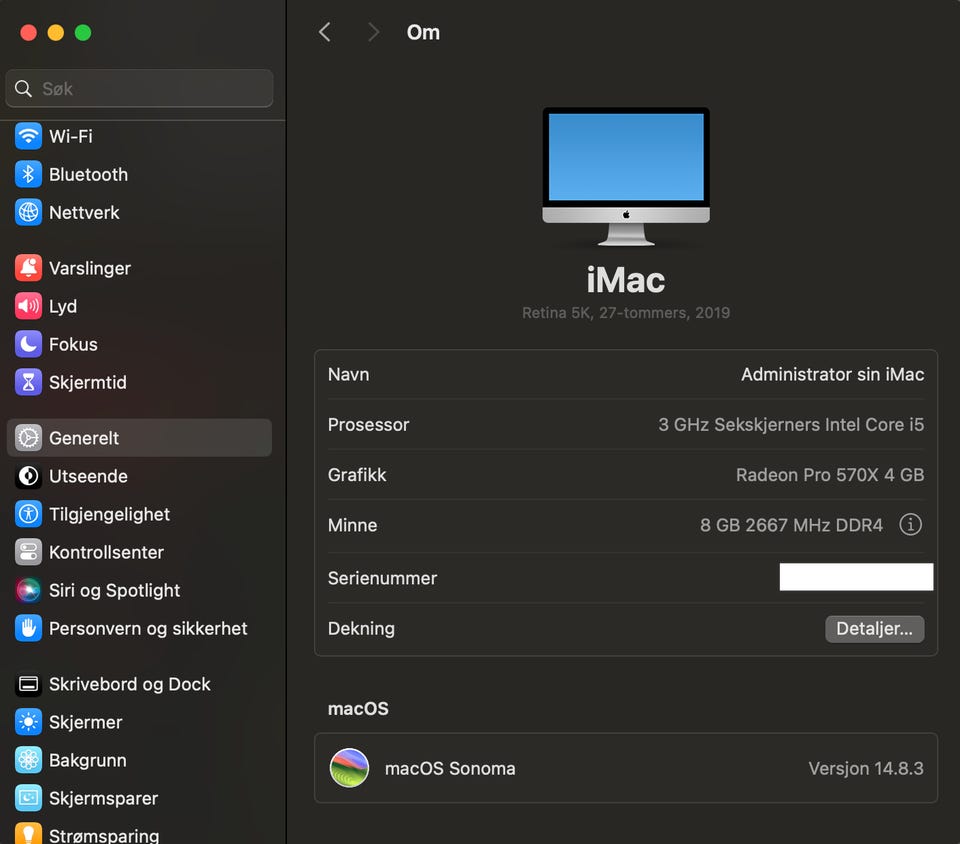This screenshot has width=960, height=844.
Task: Select the Bluetooth sidebar label
Action: [x=88, y=174]
